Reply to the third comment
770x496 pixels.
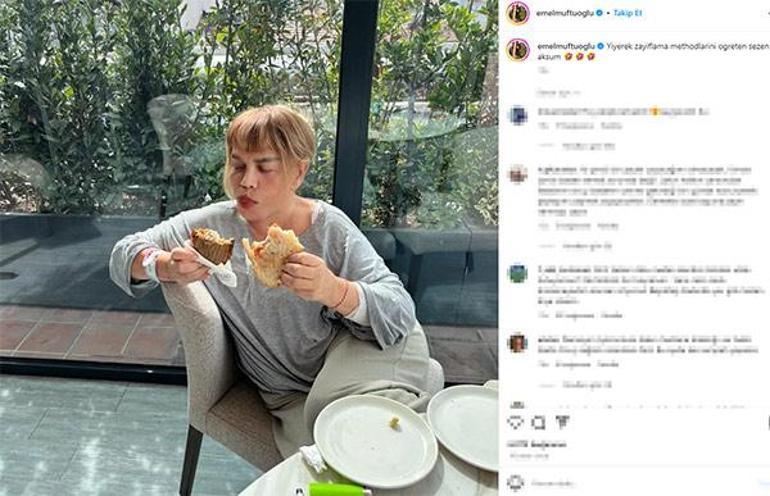pos(612,314)
